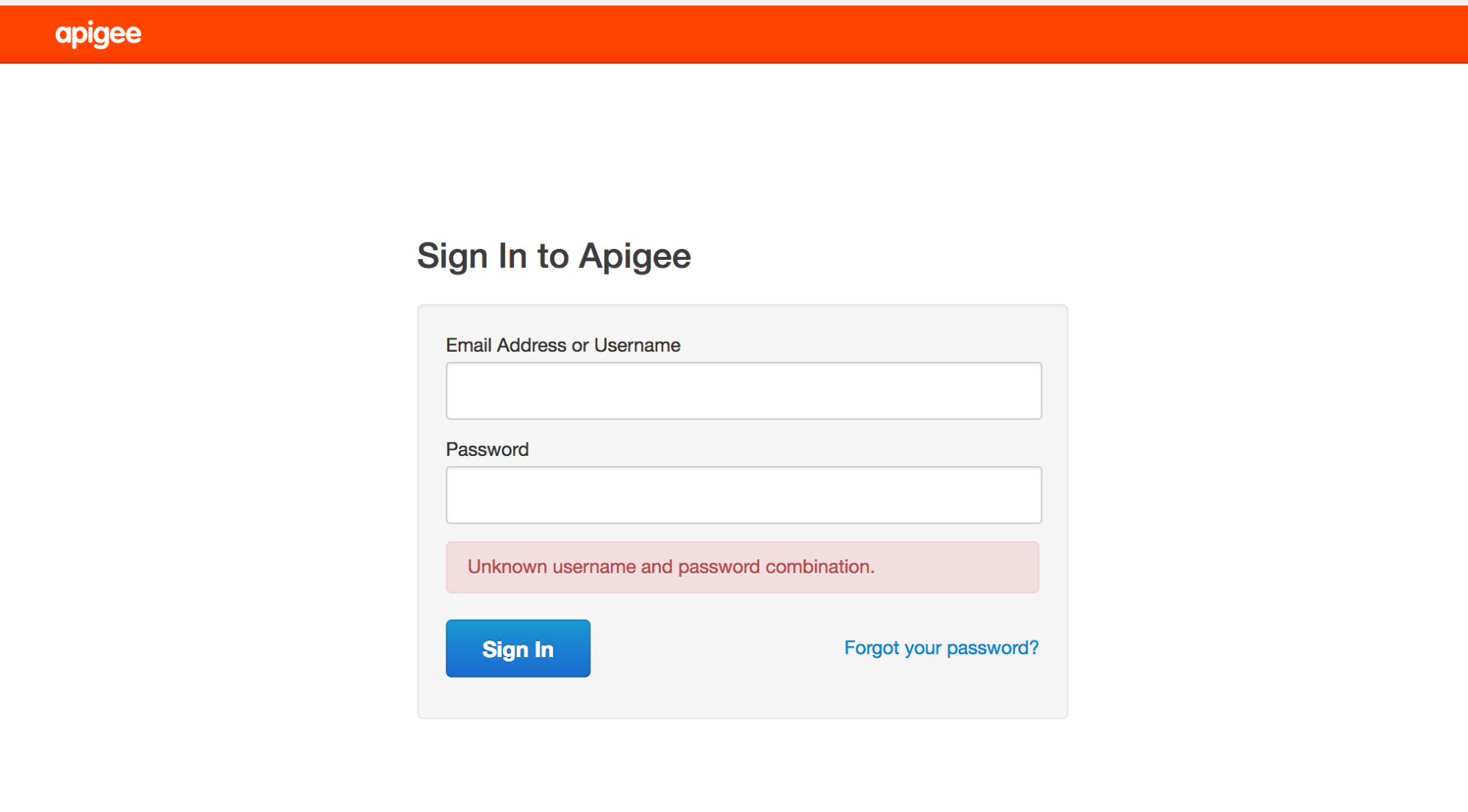Focus the Password input field
Image resolution: width=1468 pixels, height=812 pixels.
pyautogui.click(x=743, y=495)
